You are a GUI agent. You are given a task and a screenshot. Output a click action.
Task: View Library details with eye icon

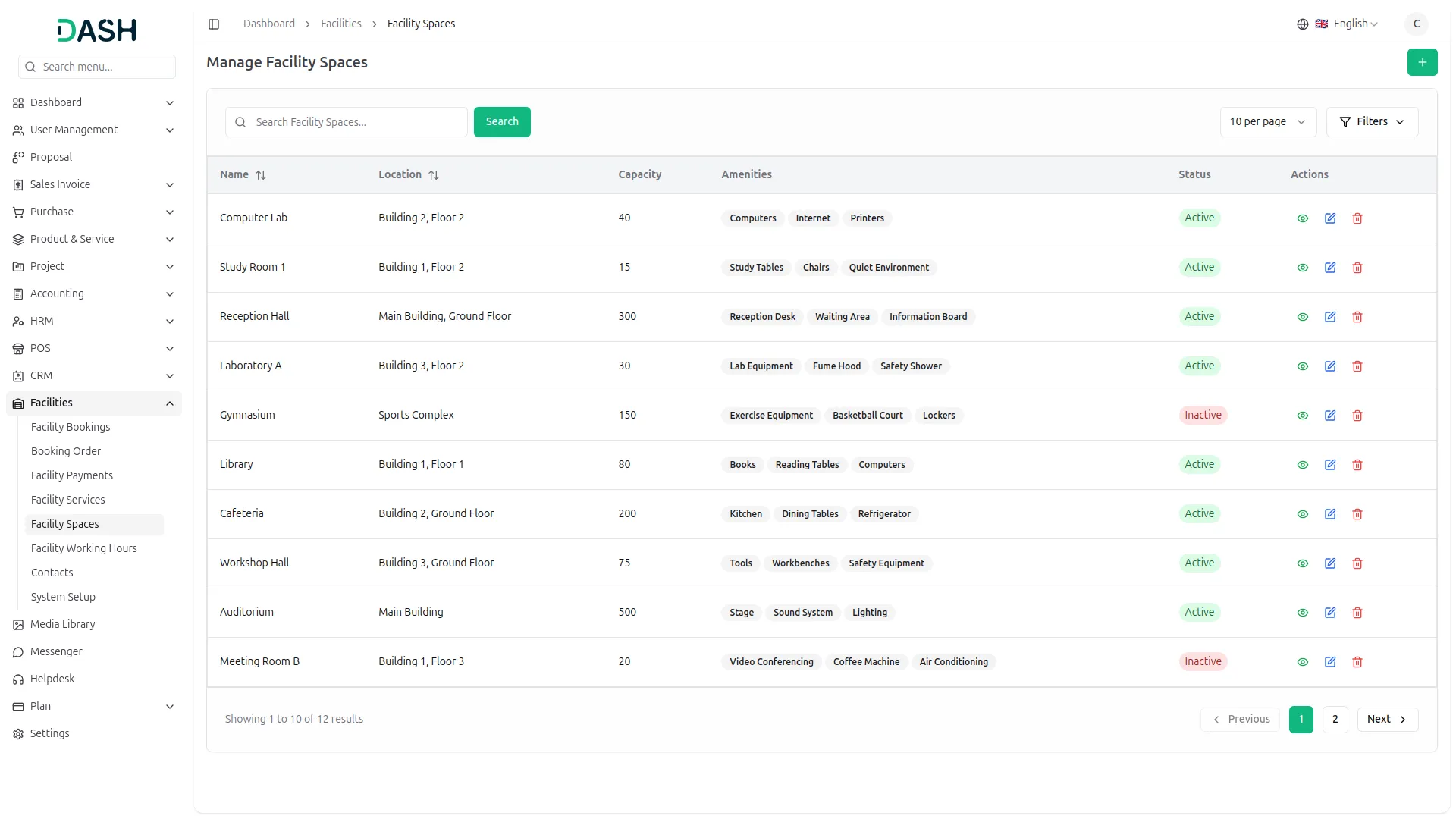(x=1302, y=465)
